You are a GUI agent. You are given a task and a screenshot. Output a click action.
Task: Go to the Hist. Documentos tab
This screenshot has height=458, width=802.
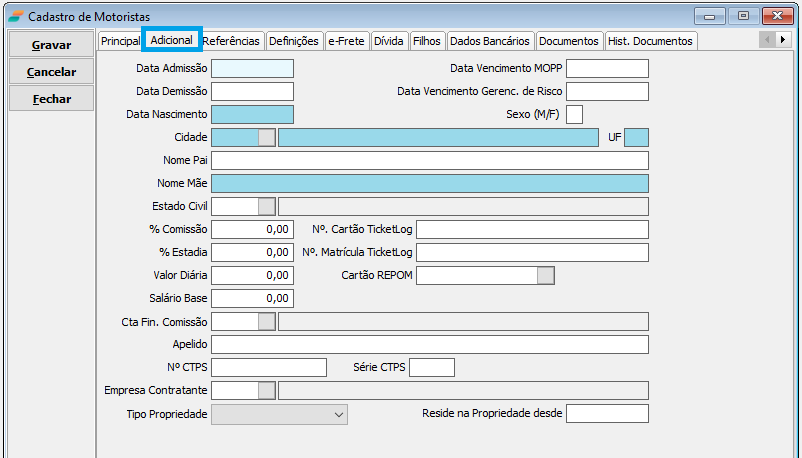[x=650, y=41]
